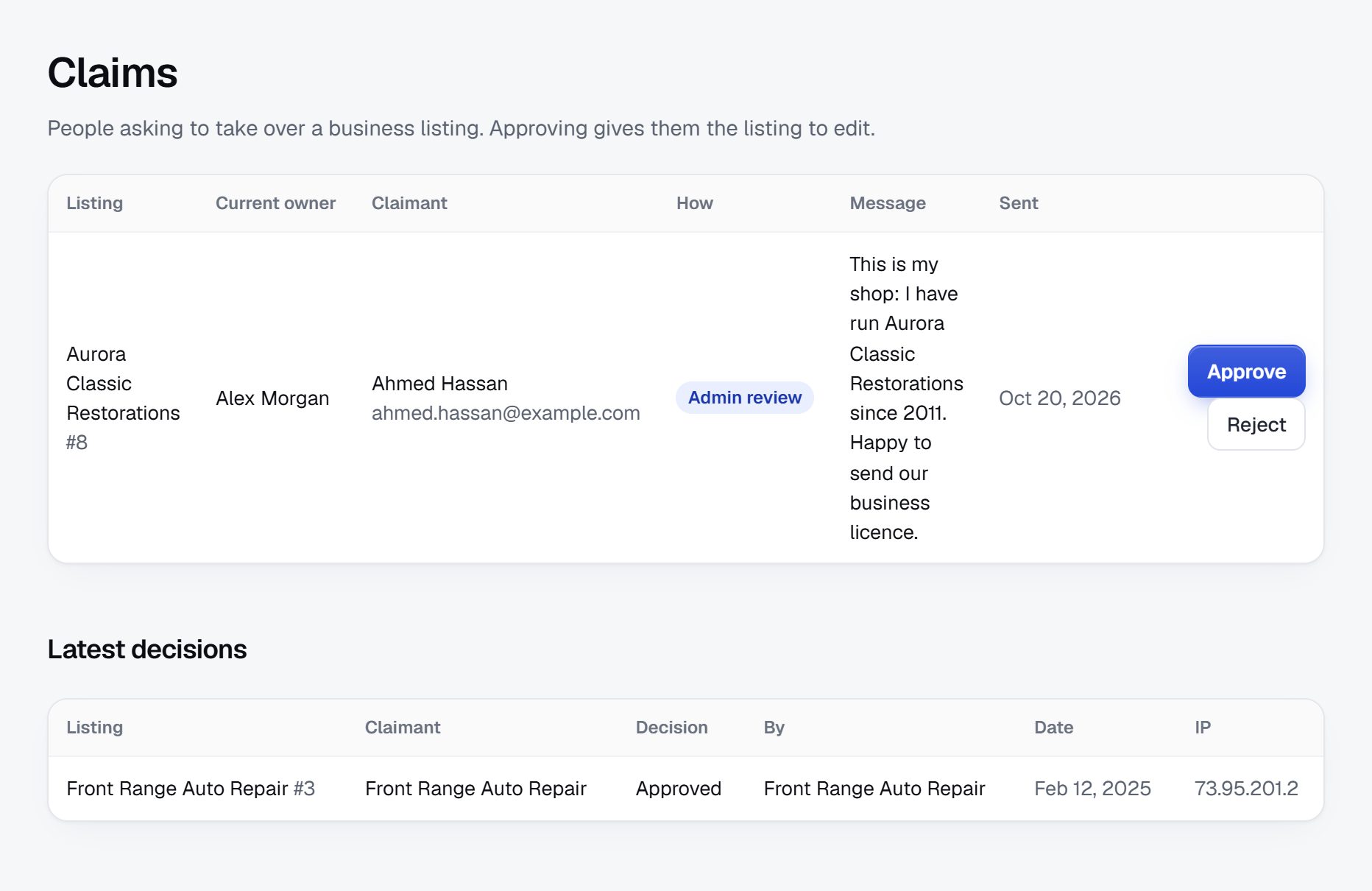Click the date Feb 12, 2025
This screenshot has height=891, width=1372.
[1092, 789]
